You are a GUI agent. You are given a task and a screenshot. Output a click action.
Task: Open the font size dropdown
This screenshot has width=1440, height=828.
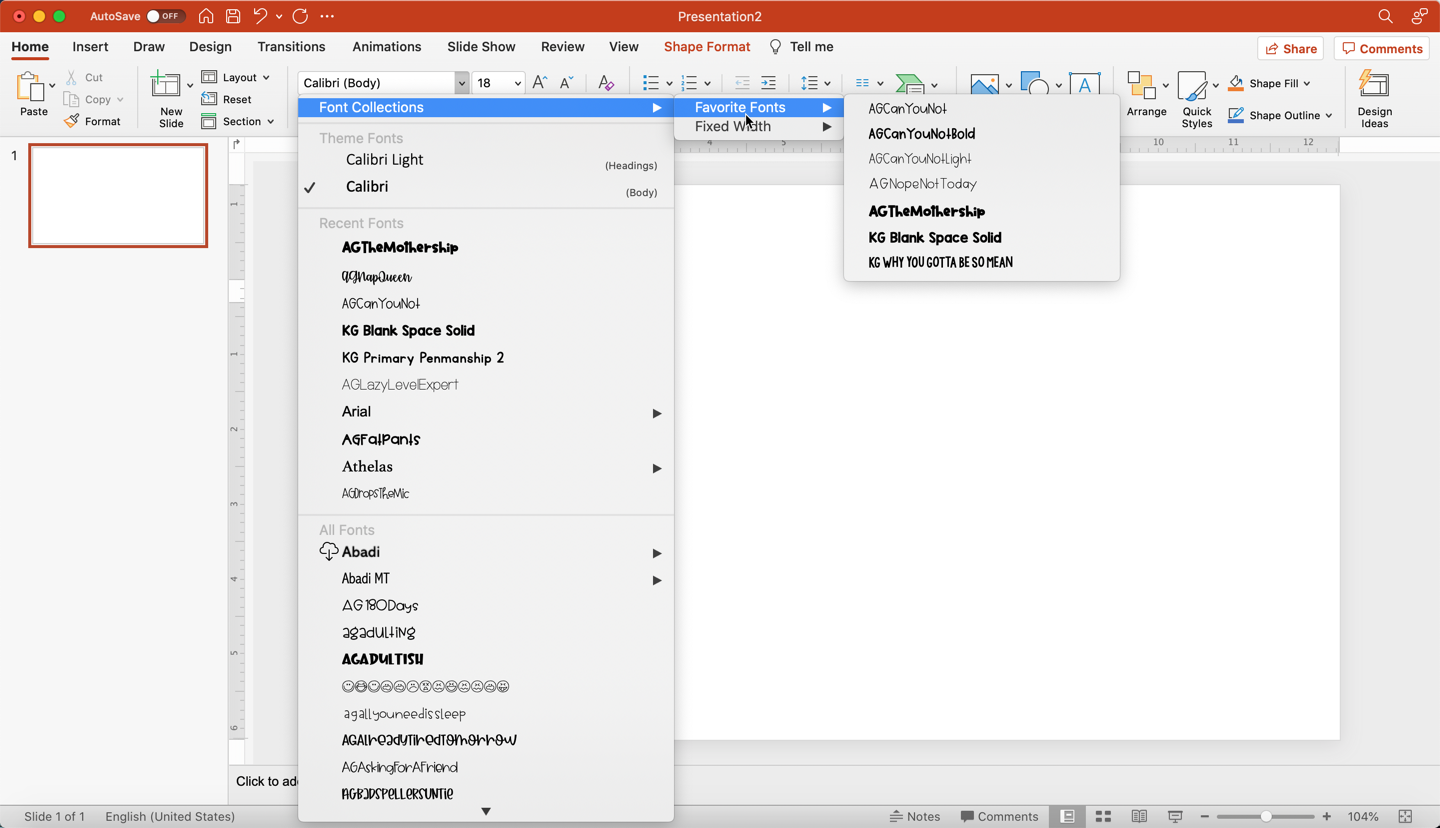[517, 83]
